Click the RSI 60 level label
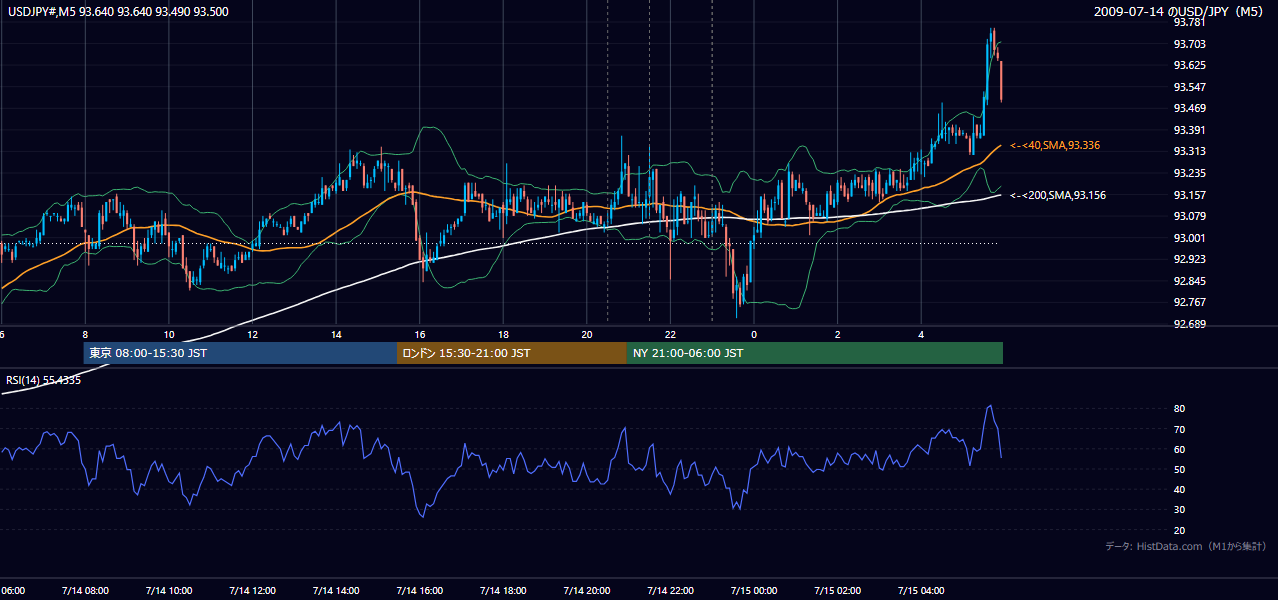Viewport: 1278px width, 600px height. [x=1179, y=449]
